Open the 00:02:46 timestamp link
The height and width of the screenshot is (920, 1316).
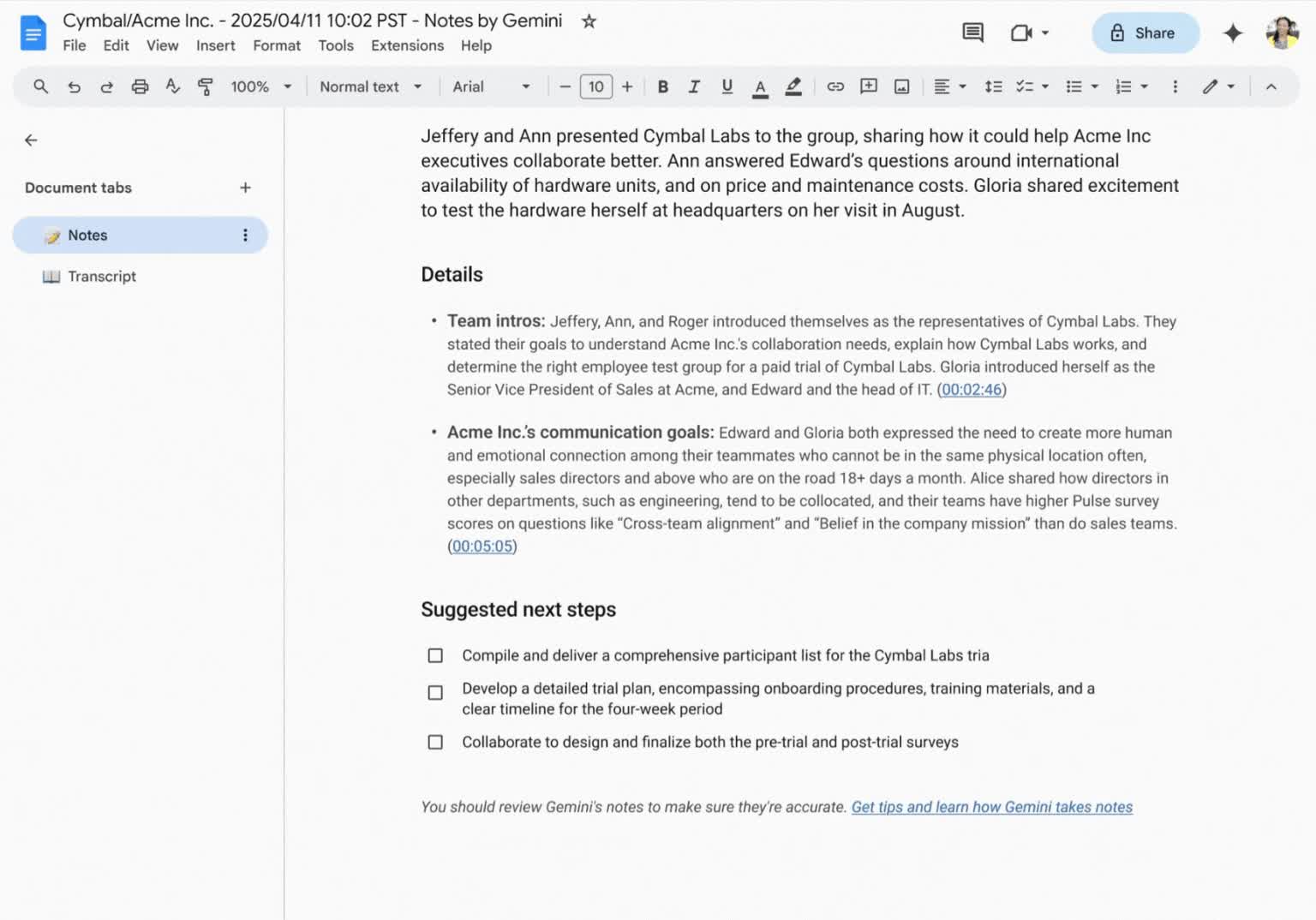coord(972,390)
